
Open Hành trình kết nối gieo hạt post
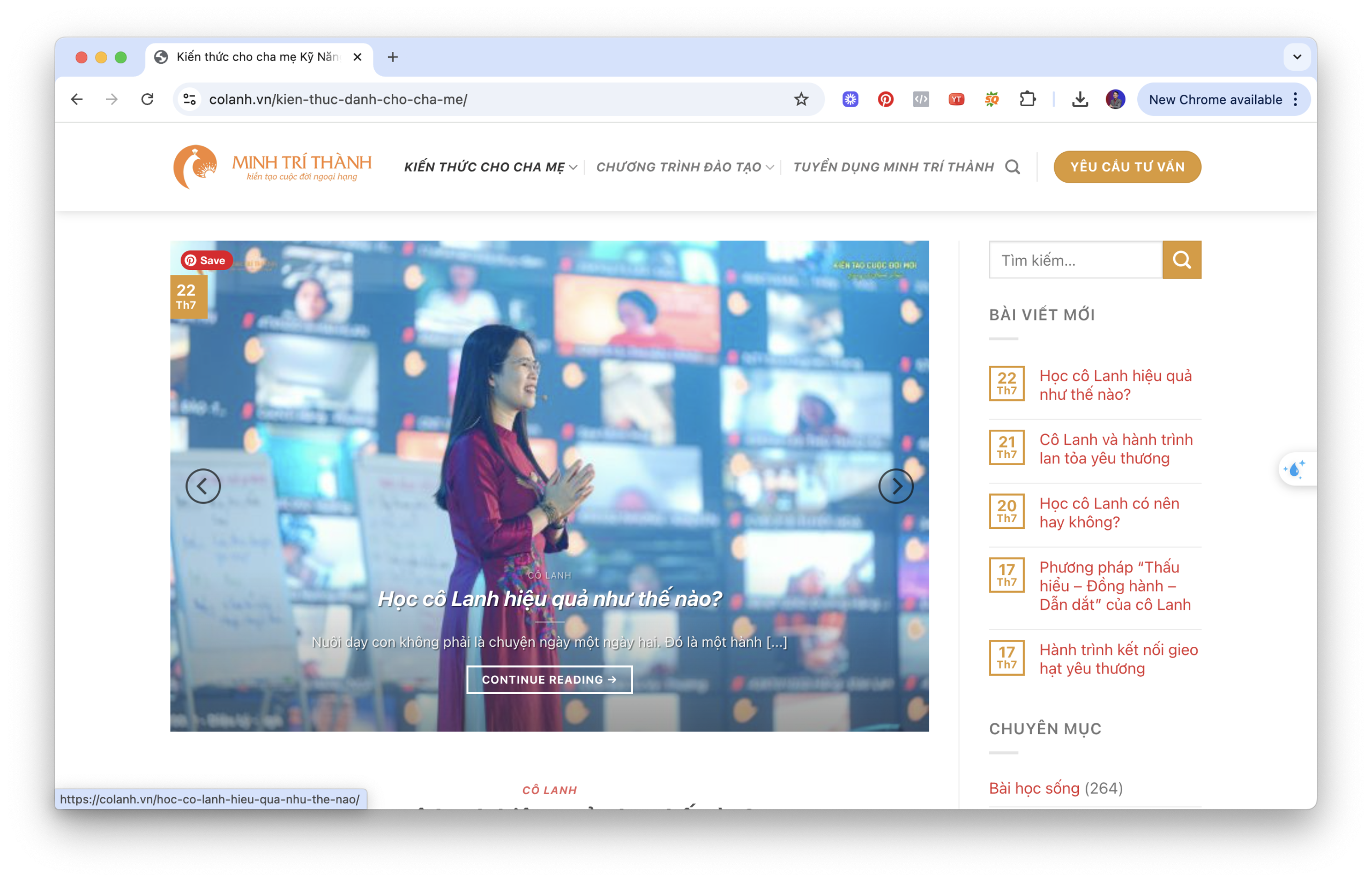(1118, 659)
